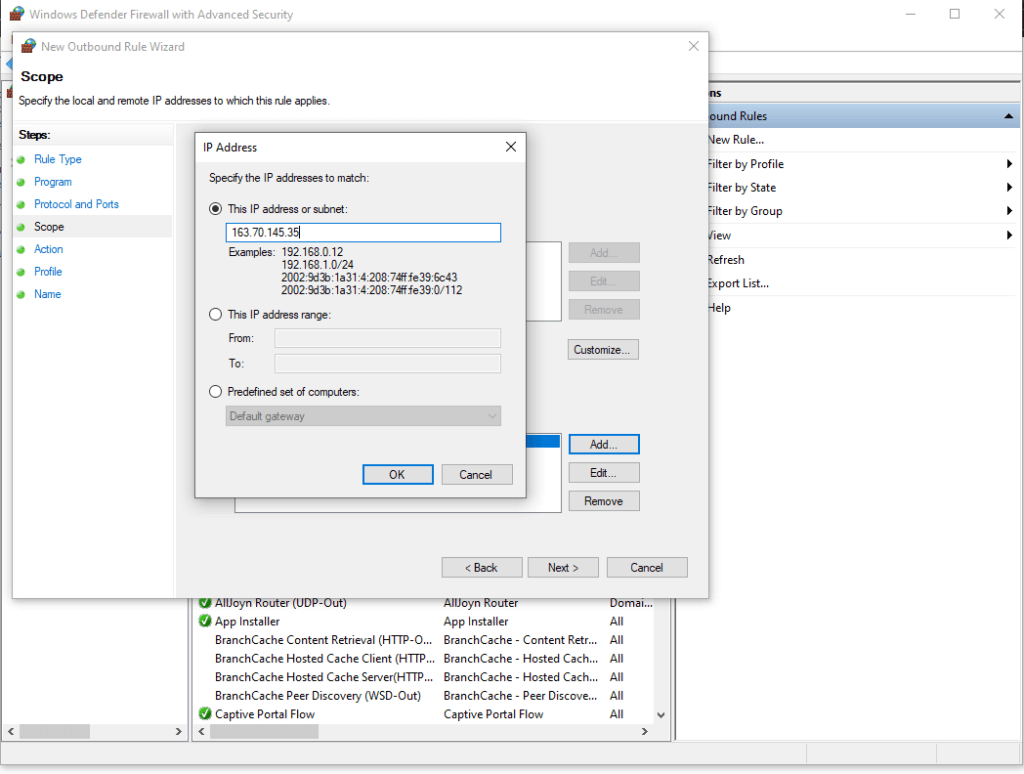1024x774 pixels.
Task: Click Help in Actions pane
Action: point(719,308)
